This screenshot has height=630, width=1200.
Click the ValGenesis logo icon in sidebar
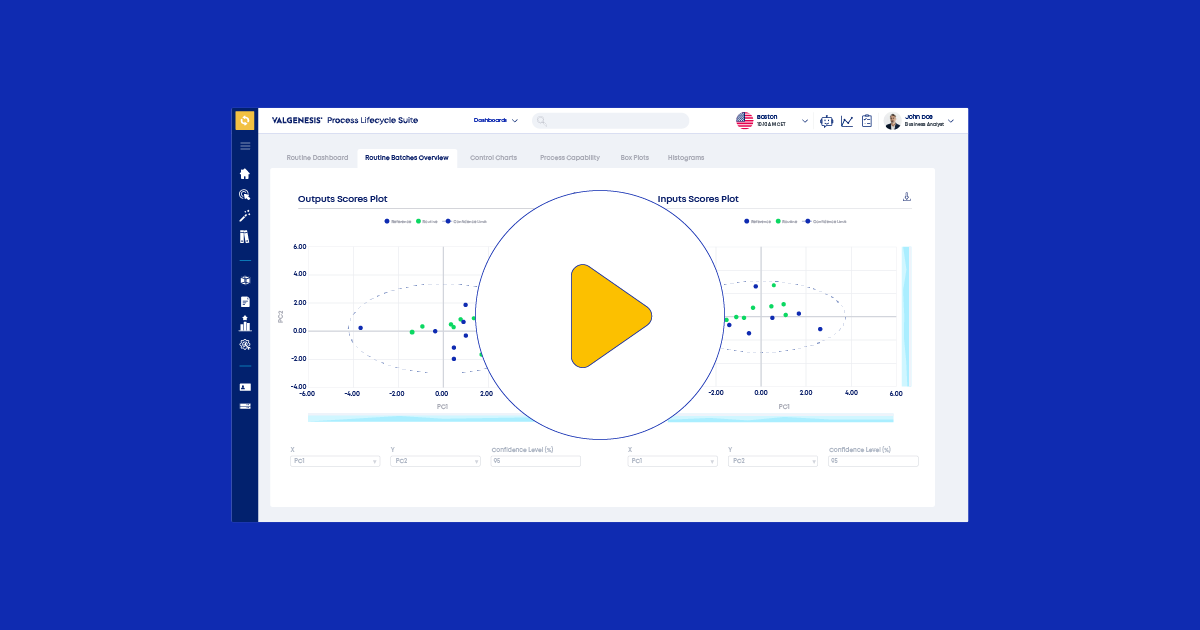pos(245,121)
